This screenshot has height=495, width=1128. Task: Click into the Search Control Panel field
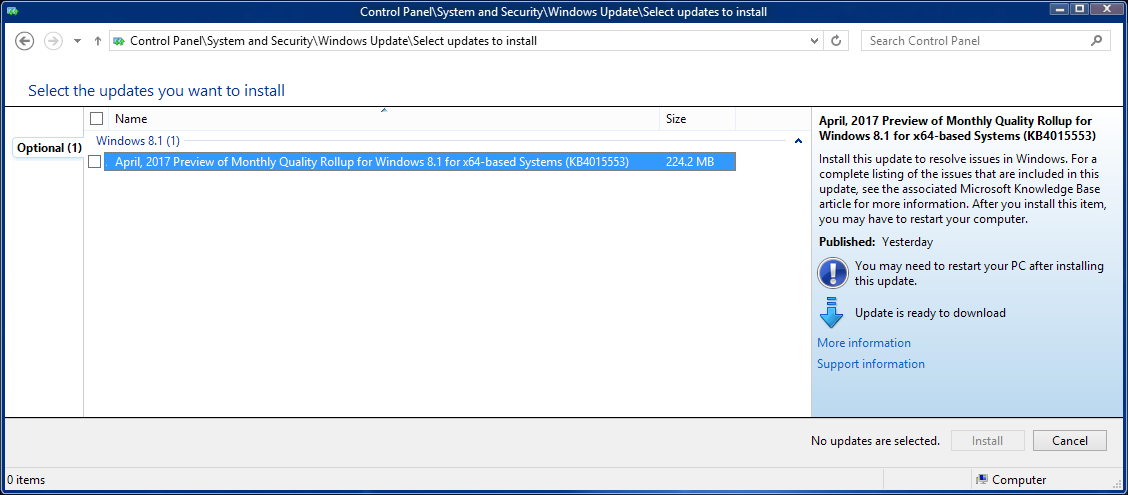(975, 41)
